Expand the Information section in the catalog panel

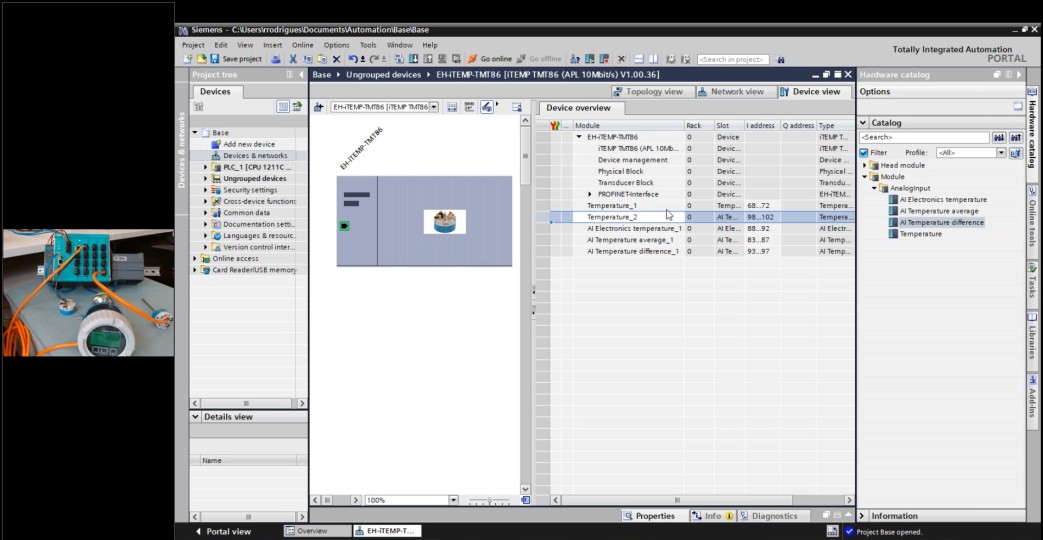863,516
